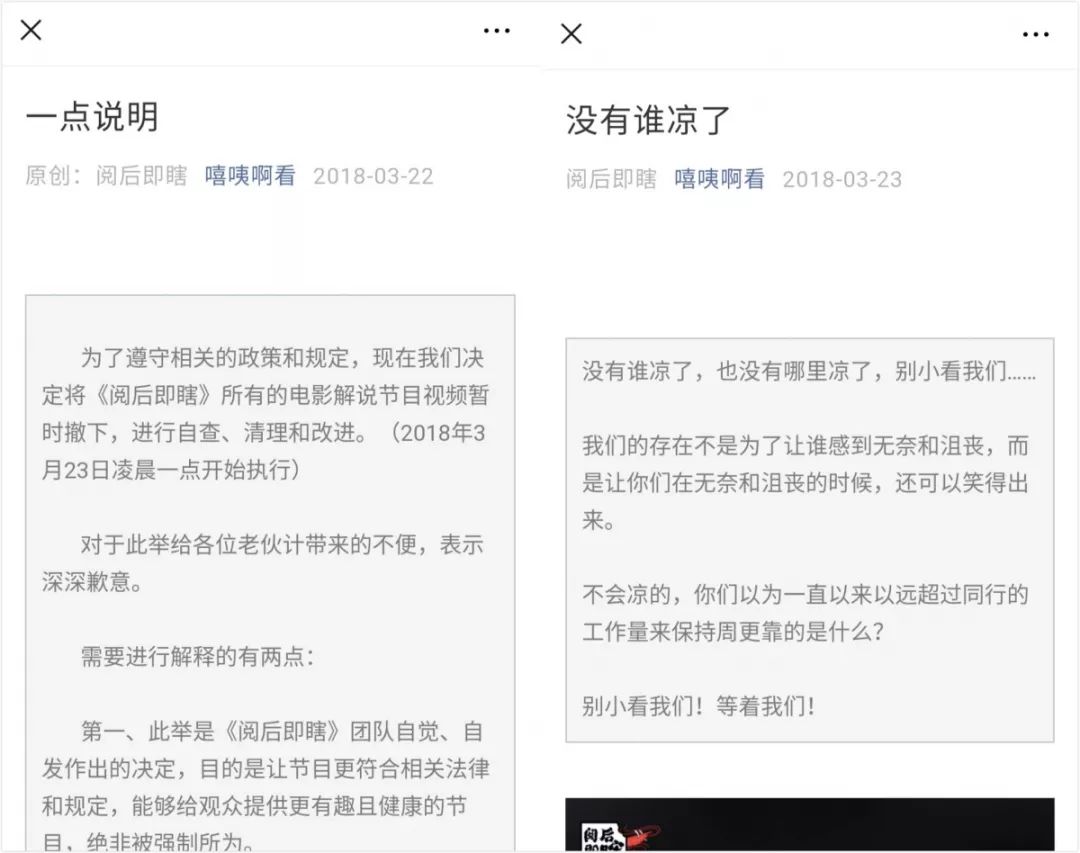The image size is (1080, 853).
Task: Click paragraph starting 第一、此举是
Action: [x=265, y=785]
